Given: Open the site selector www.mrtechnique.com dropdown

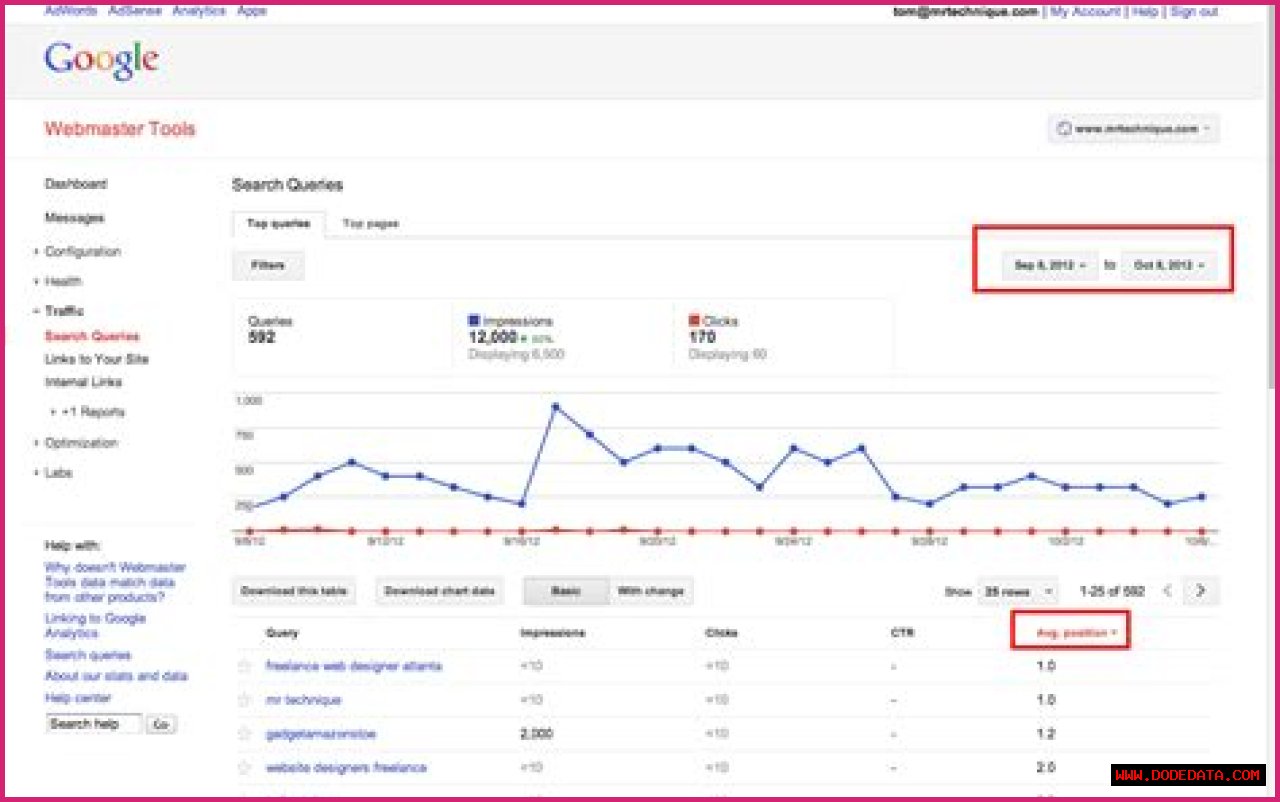Looking at the screenshot, I should tap(1133, 129).
